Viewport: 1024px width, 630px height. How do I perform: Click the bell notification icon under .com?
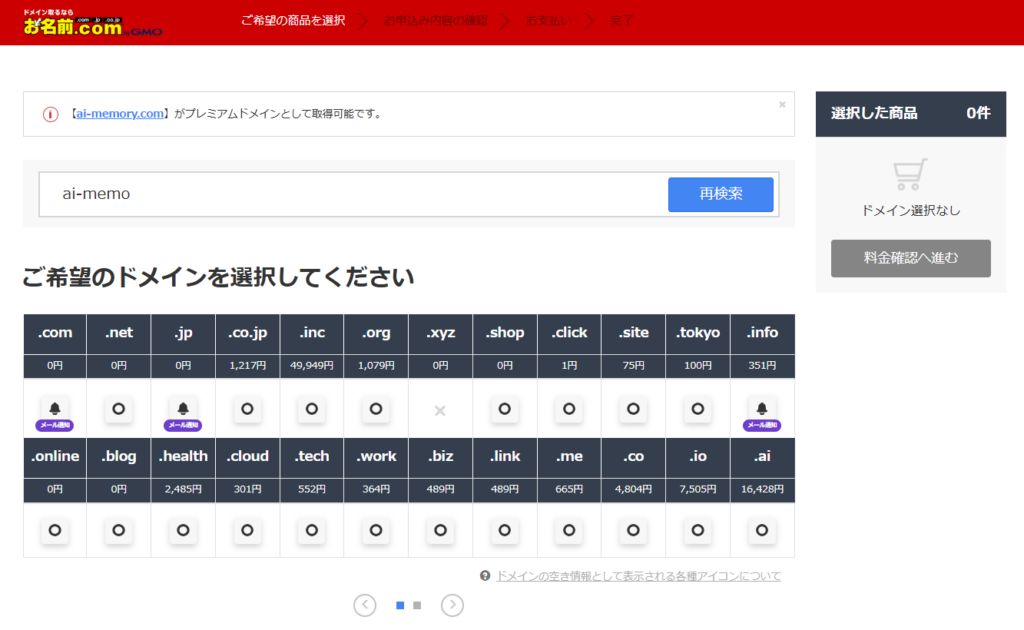(54, 408)
